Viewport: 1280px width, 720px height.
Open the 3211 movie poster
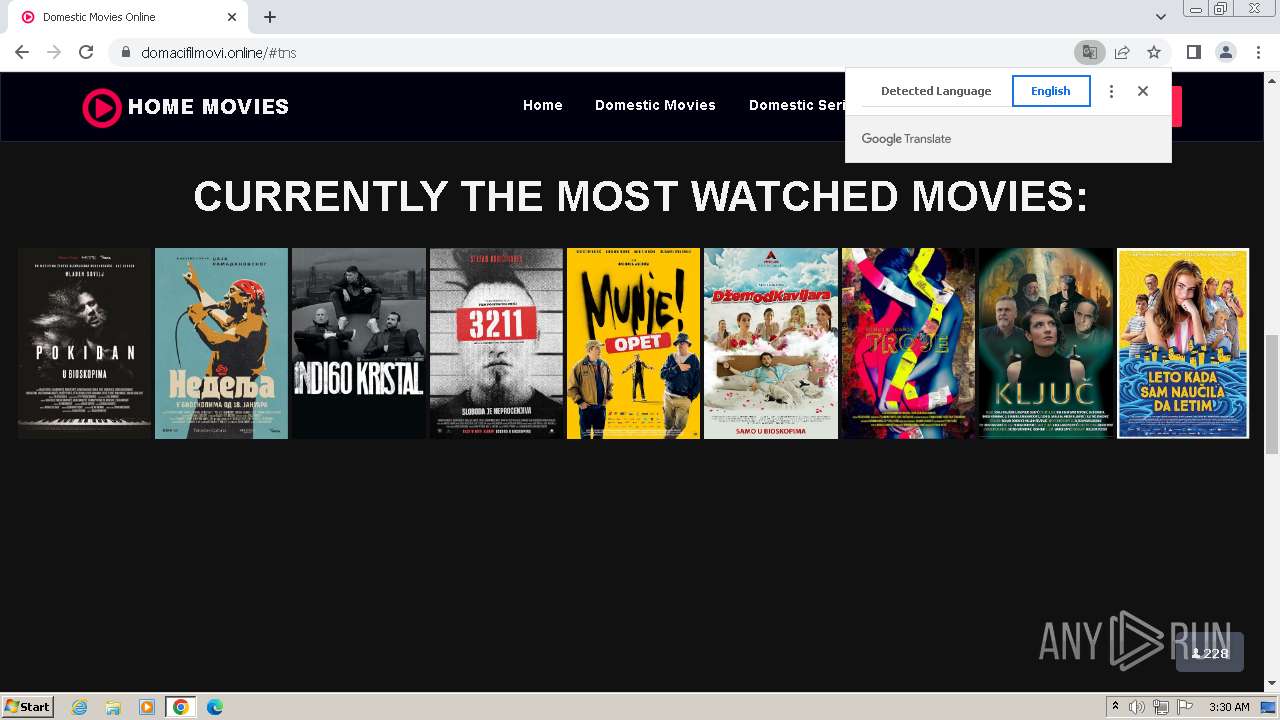[496, 343]
